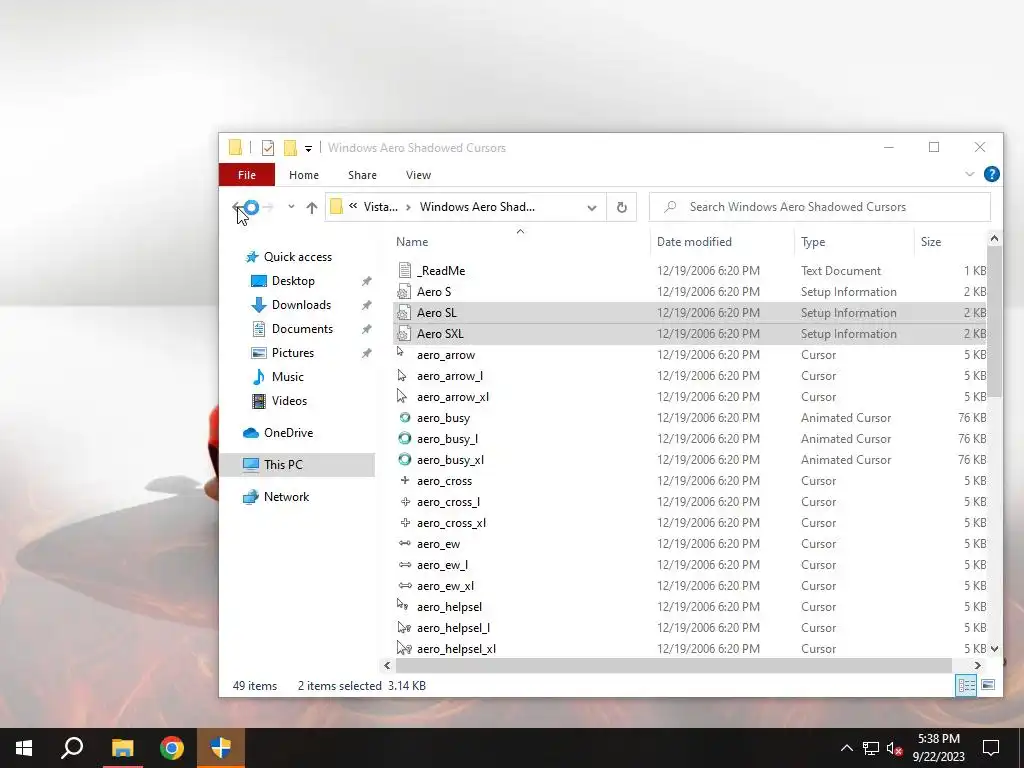Click the double chevron in address bar
Image resolution: width=1024 pixels, height=768 pixels.
[x=353, y=206]
